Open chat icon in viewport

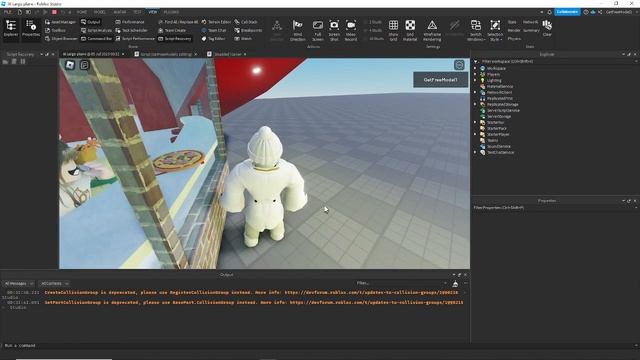click(84, 64)
